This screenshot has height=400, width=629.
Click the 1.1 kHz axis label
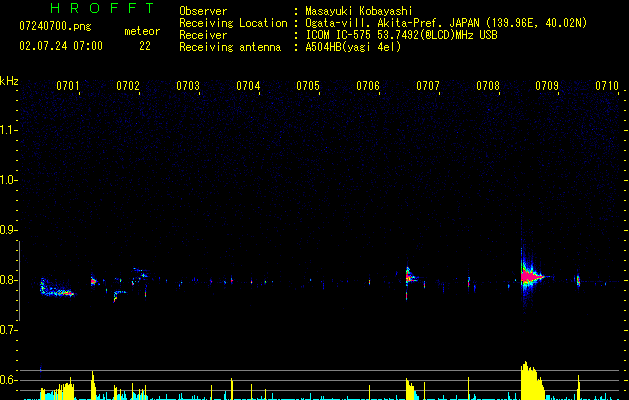pyautogui.click(x=8, y=130)
